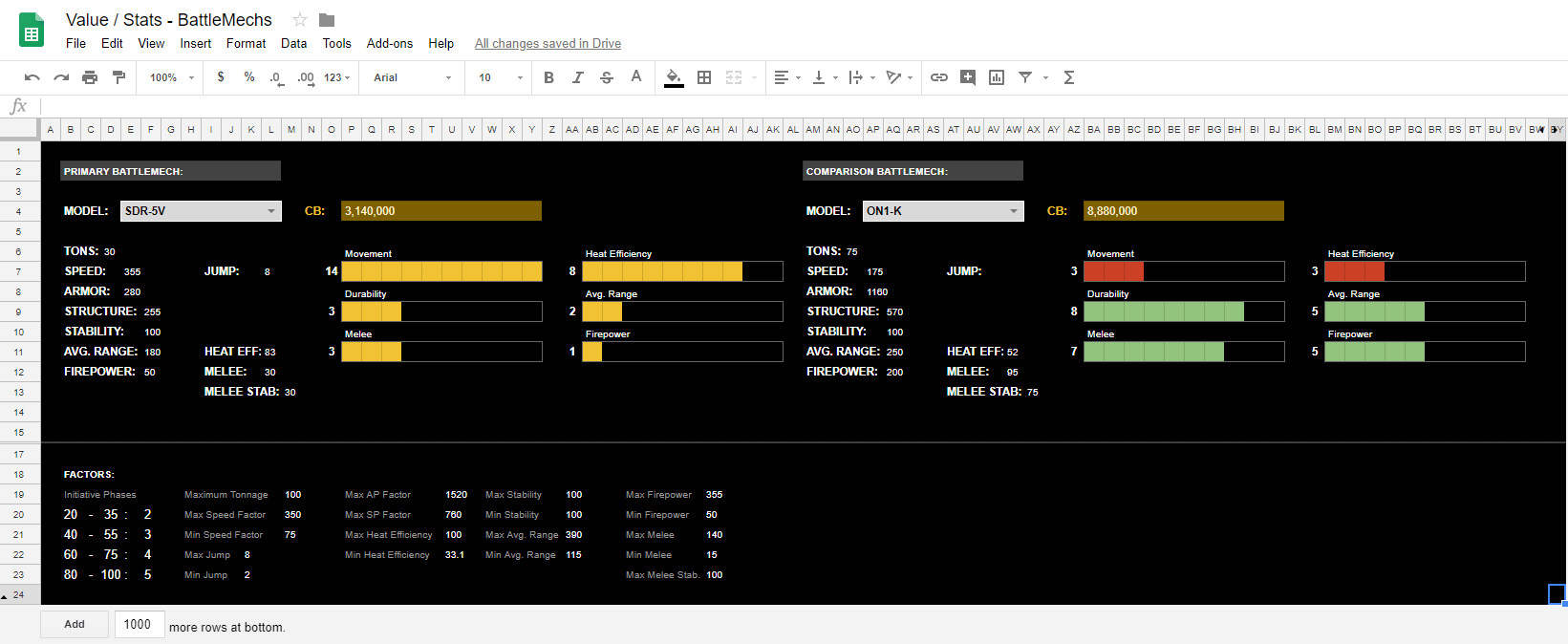Click the Merge cells icon
The image size is (1568, 644).
(x=734, y=77)
